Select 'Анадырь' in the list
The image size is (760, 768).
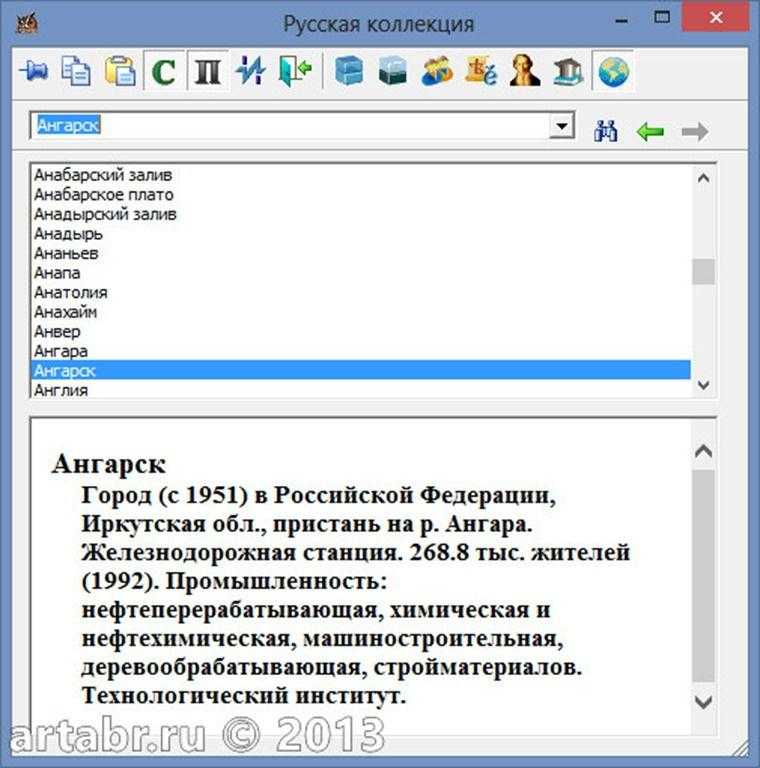[361, 234]
